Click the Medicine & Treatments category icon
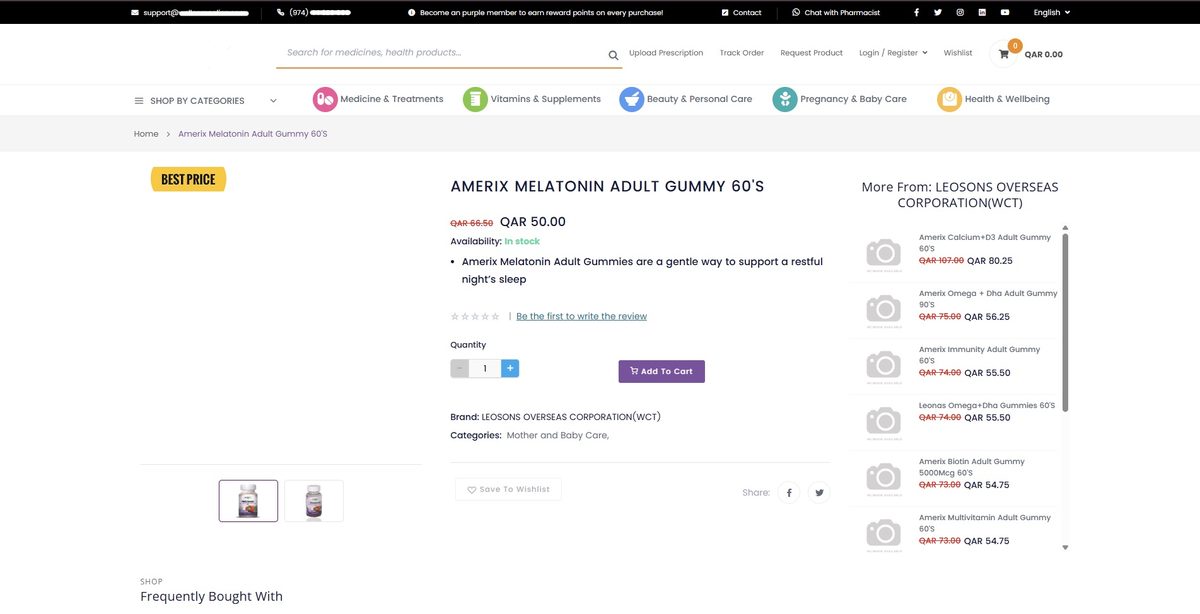Image resolution: width=1200 pixels, height=614 pixels. [x=325, y=99]
